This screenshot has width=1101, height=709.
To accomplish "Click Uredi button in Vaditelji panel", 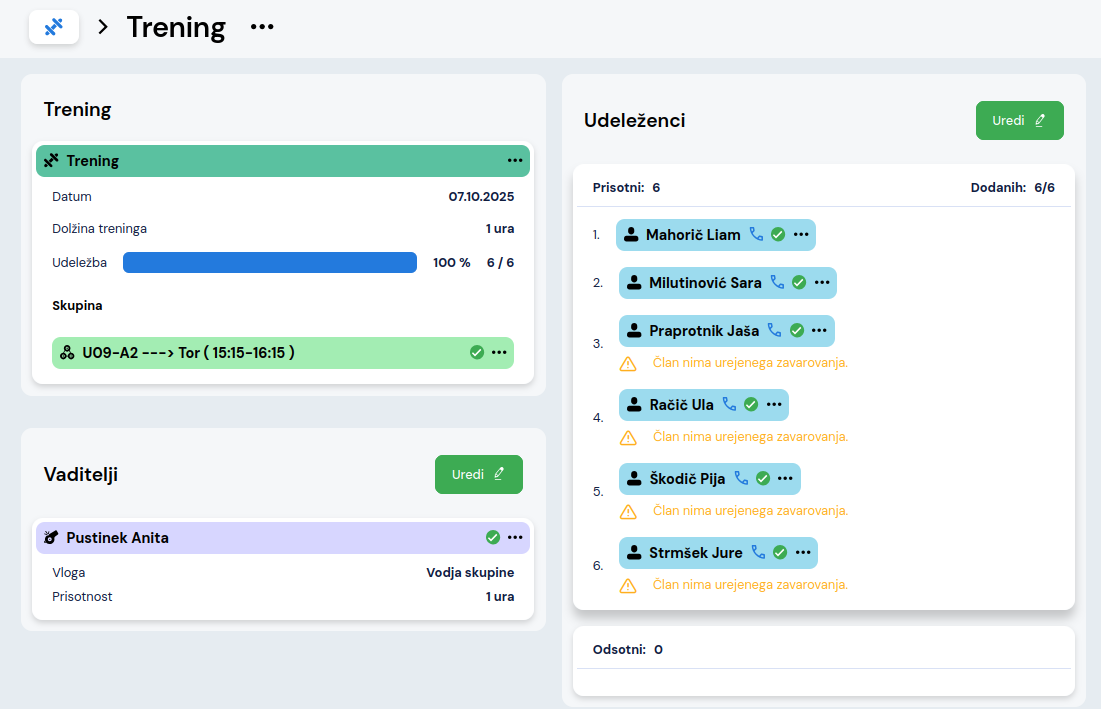I will point(478,475).
